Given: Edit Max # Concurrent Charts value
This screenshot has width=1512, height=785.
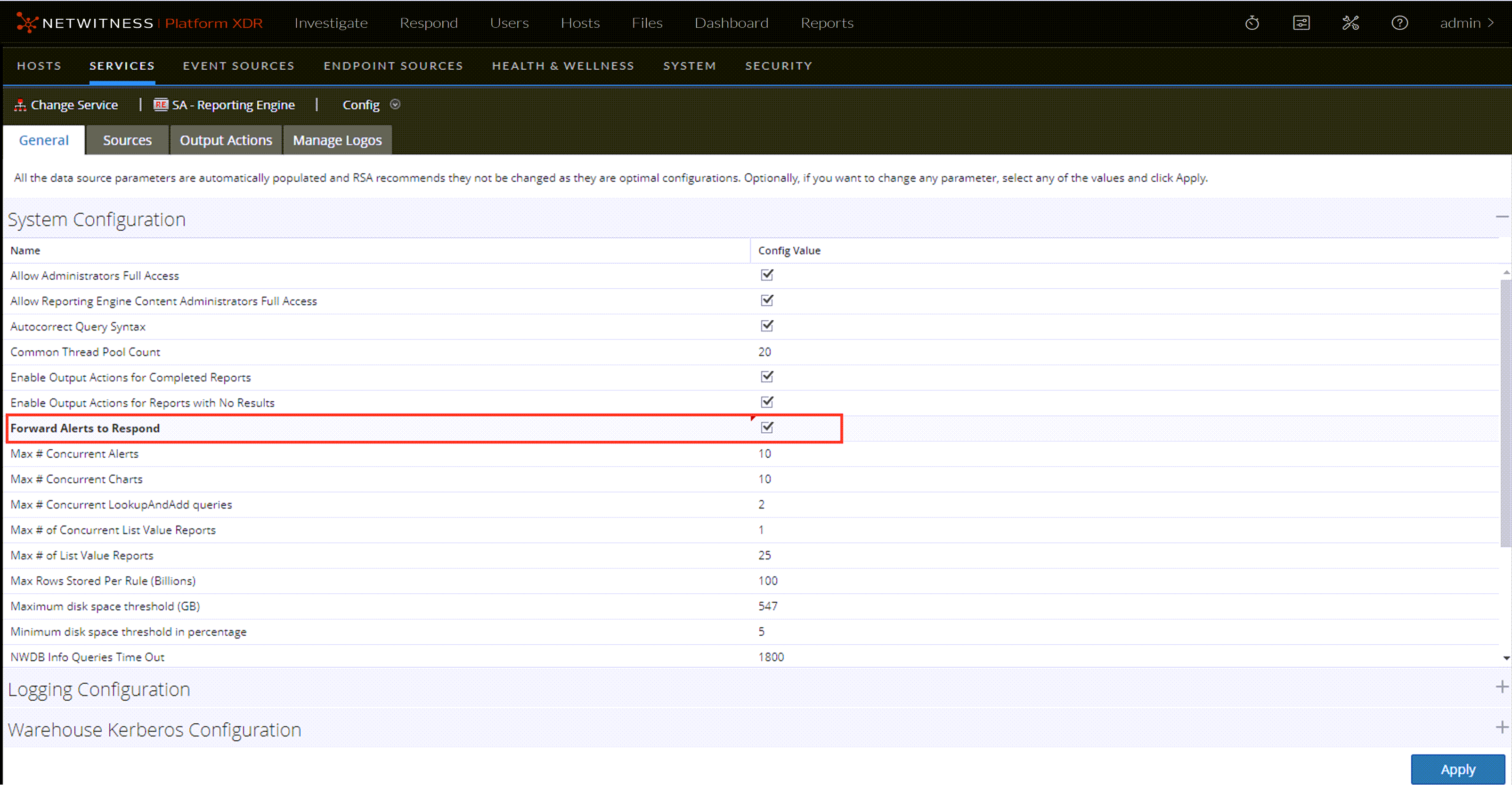Looking at the screenshot, I should (764, 479).
